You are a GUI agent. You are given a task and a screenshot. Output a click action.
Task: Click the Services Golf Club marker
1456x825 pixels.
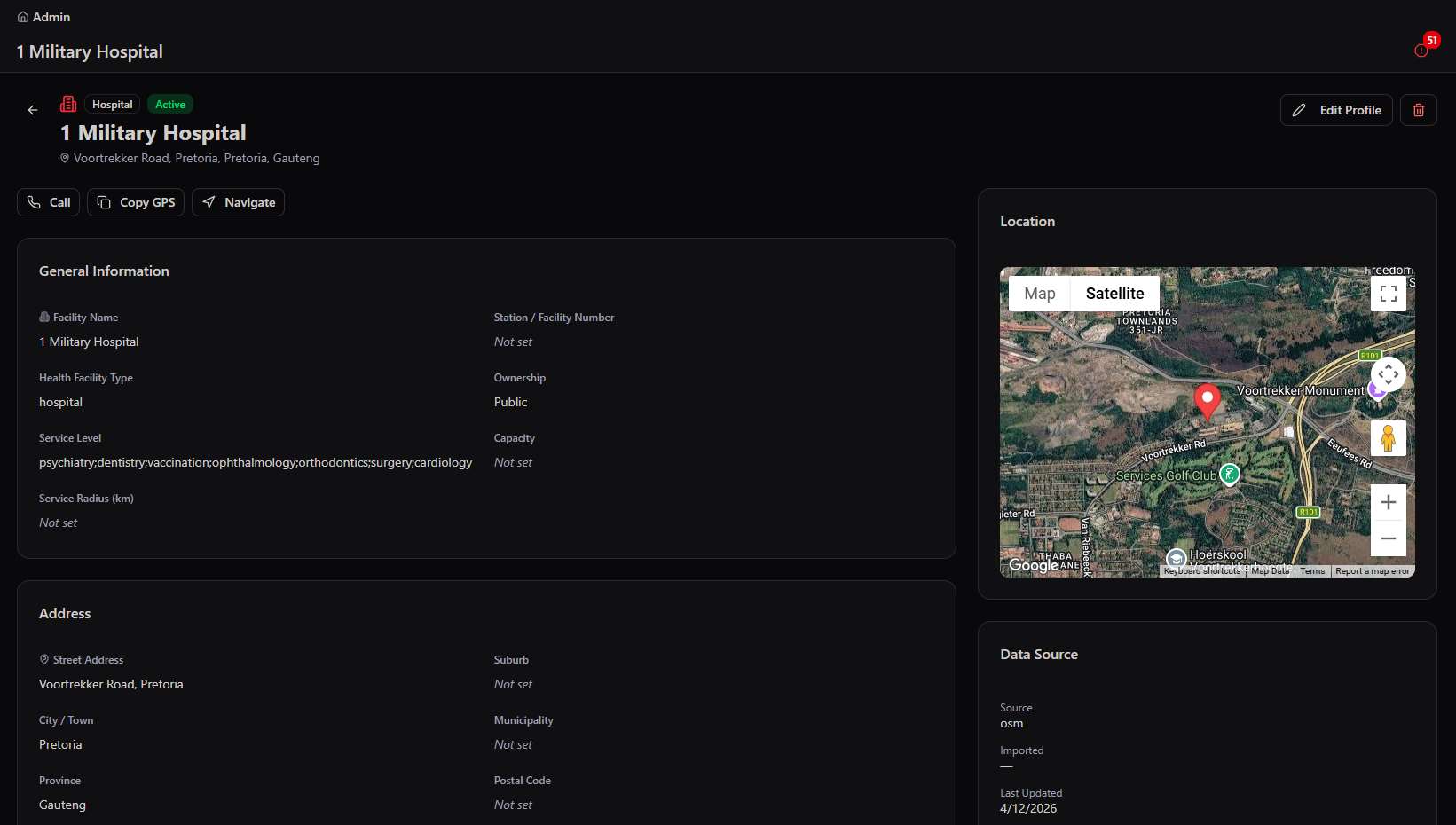(1230, 475)
